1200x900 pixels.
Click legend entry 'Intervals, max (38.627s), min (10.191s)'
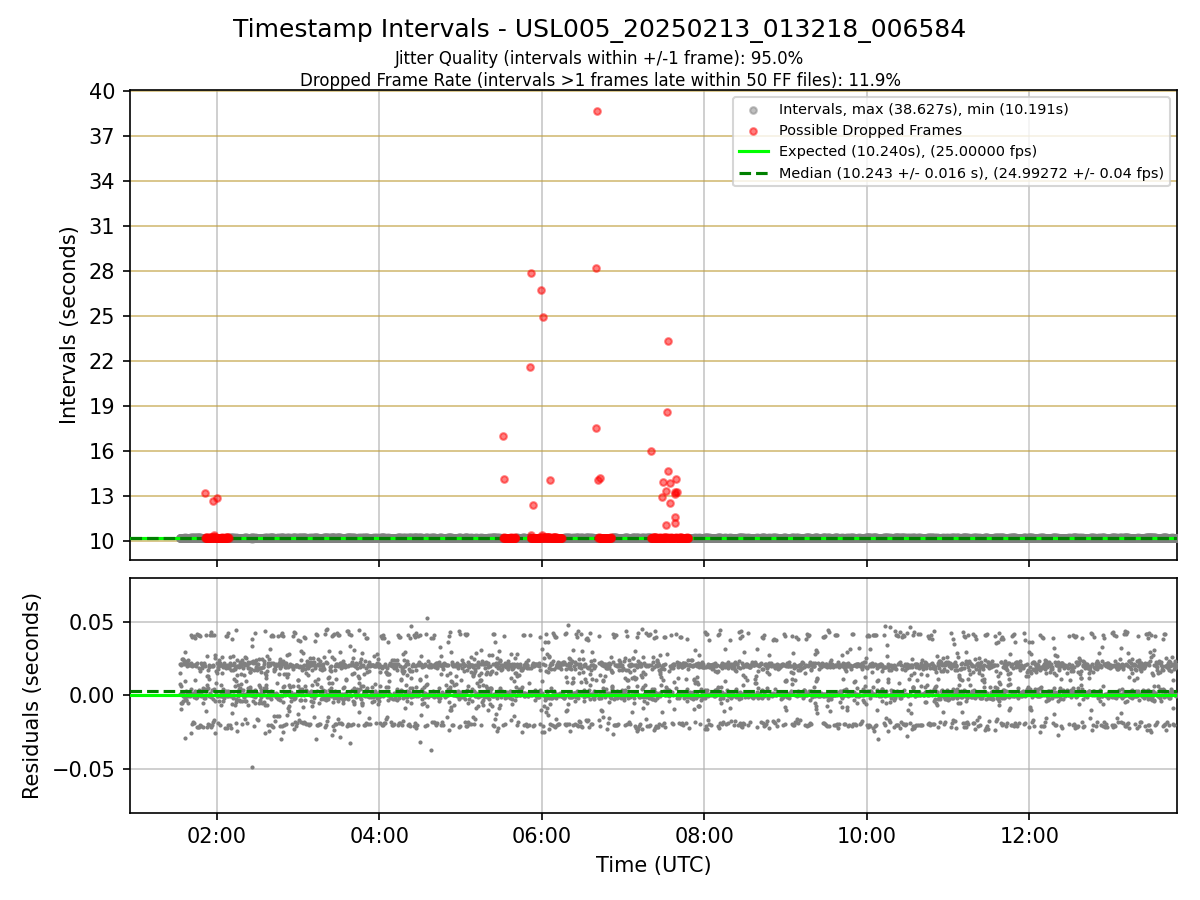(x=924, y=109)
